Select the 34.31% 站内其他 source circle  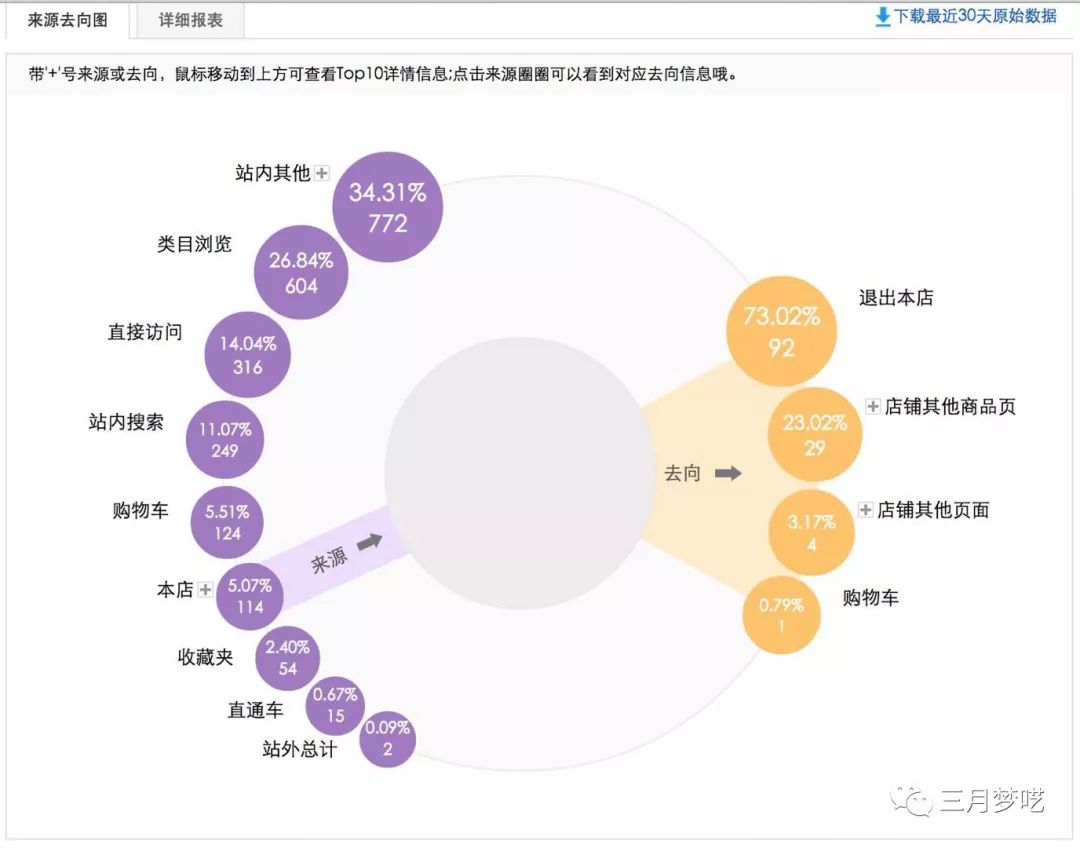(x=387, y=207)
